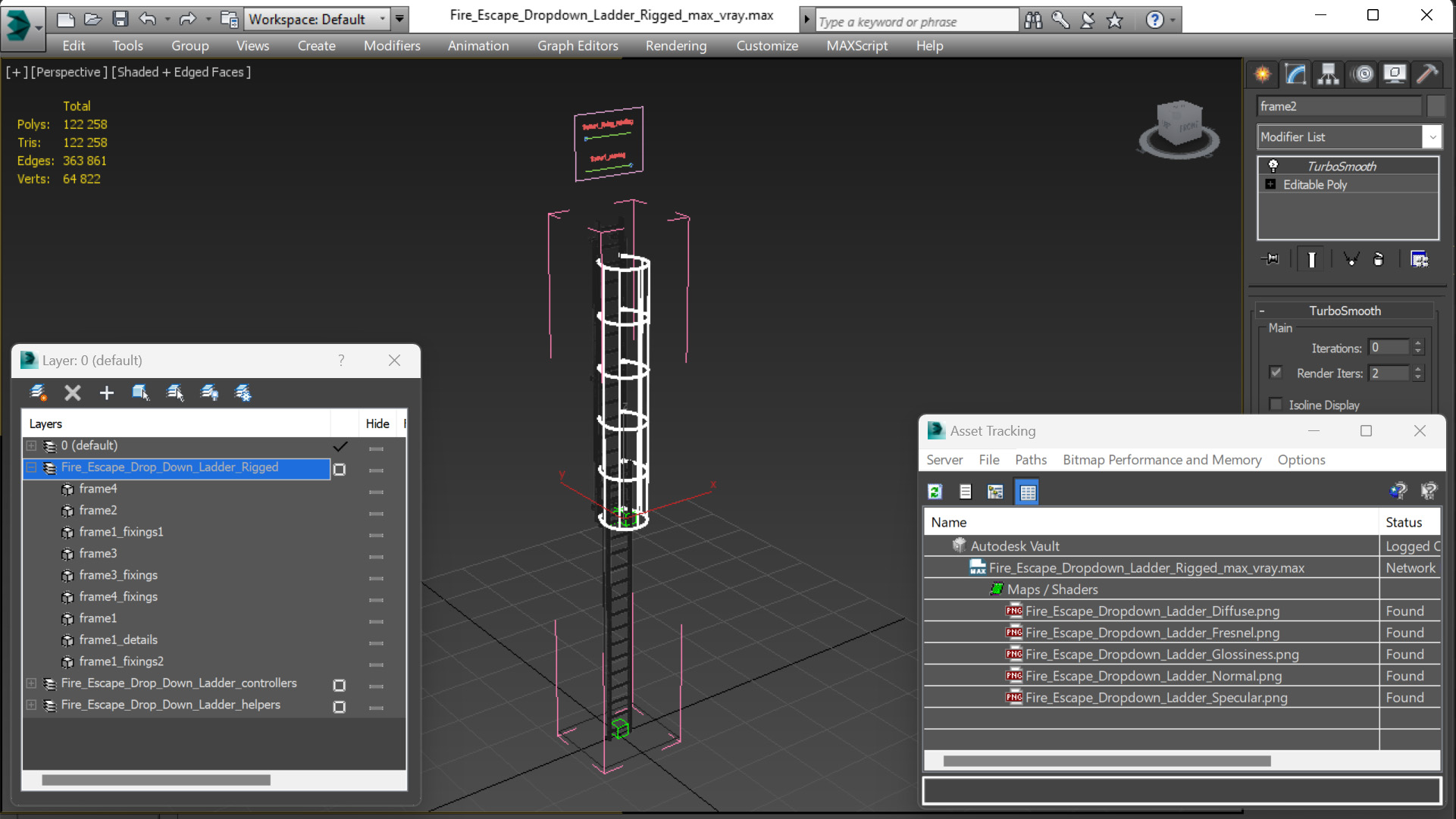Open the help question mark icon
This screenshot has width=1456, height=819.
click(x=1154, y=20)
